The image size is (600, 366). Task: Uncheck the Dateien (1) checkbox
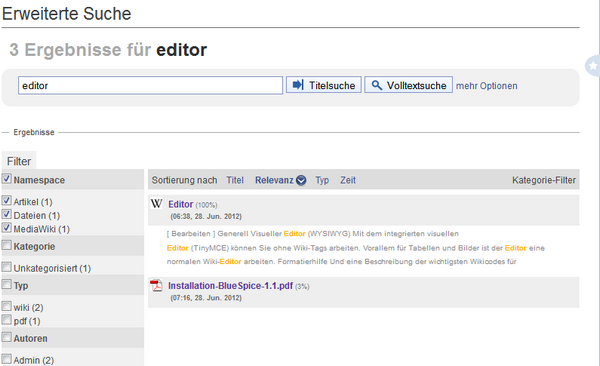(7, 214)
